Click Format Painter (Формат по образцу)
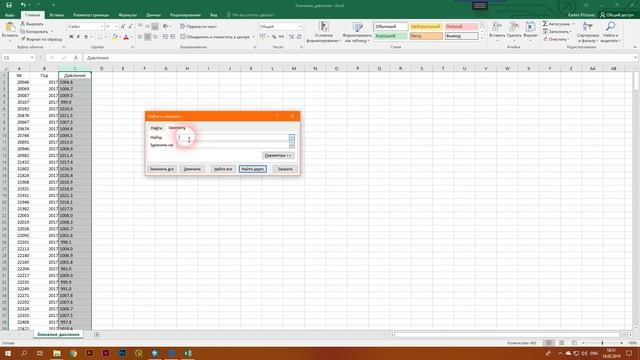The image size is (640, 360). point(42,39)
